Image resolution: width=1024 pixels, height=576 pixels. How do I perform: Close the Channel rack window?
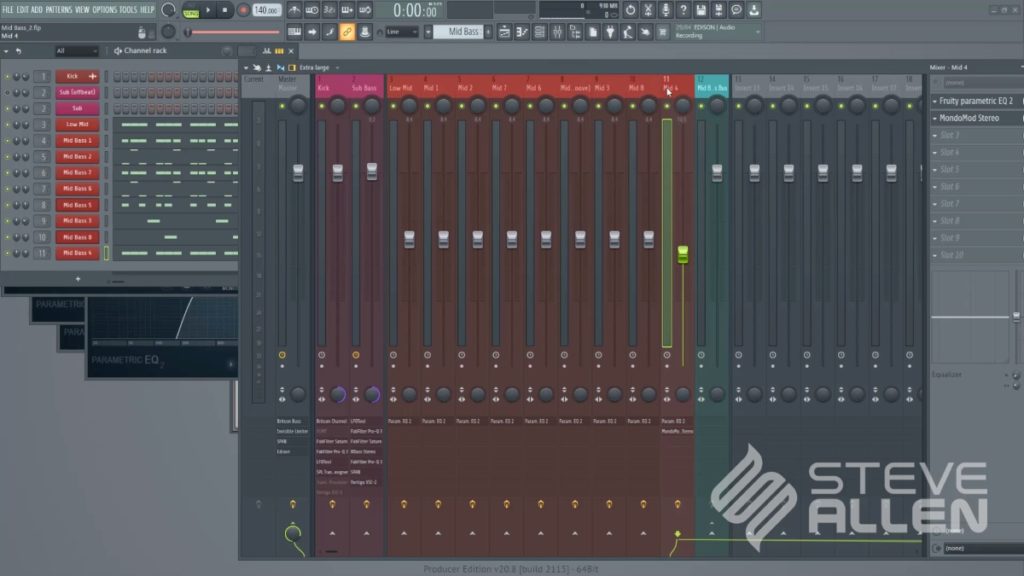coord(291,51)
